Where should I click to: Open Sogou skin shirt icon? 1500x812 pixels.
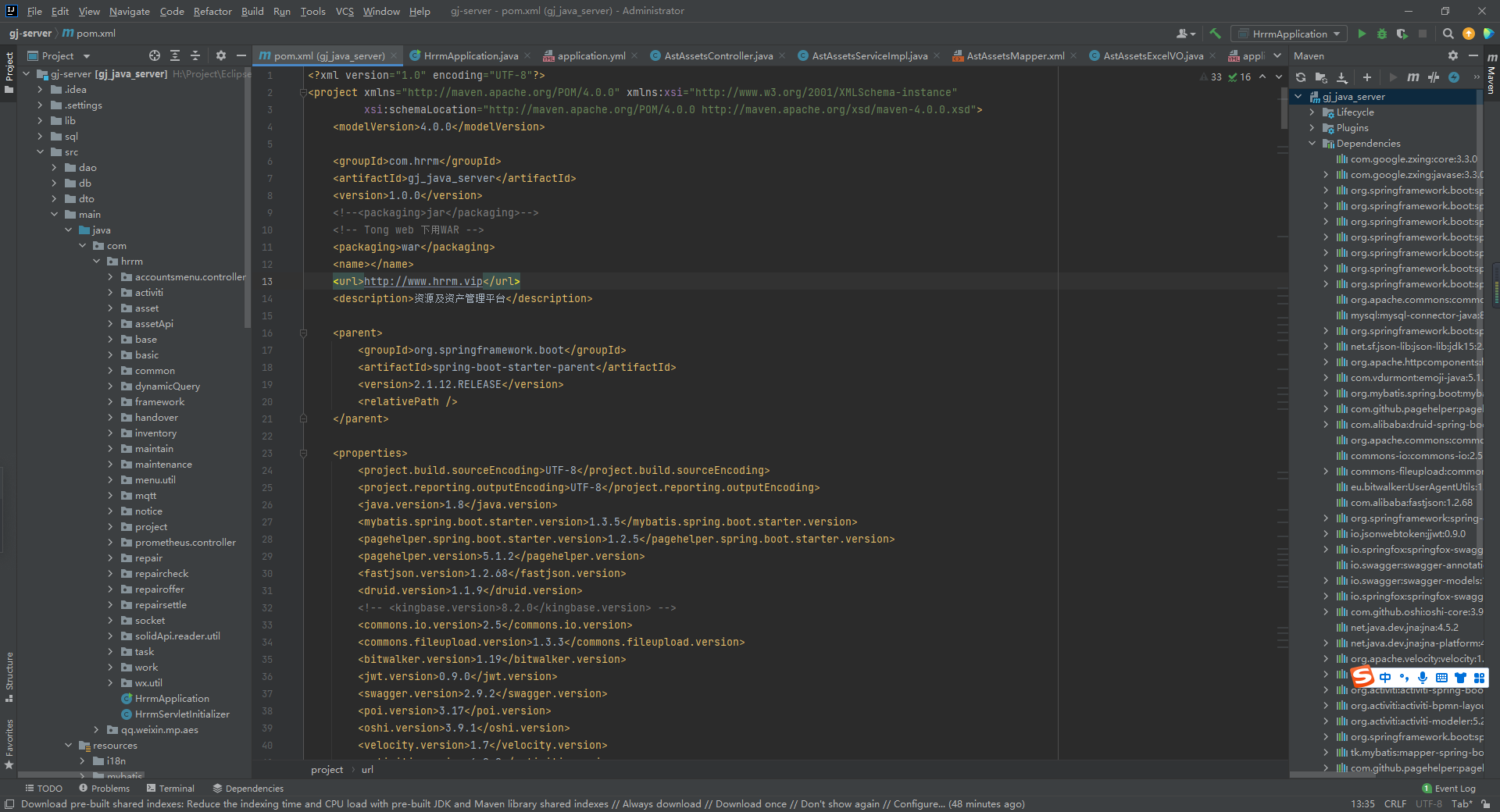(x=1460, y=678)
